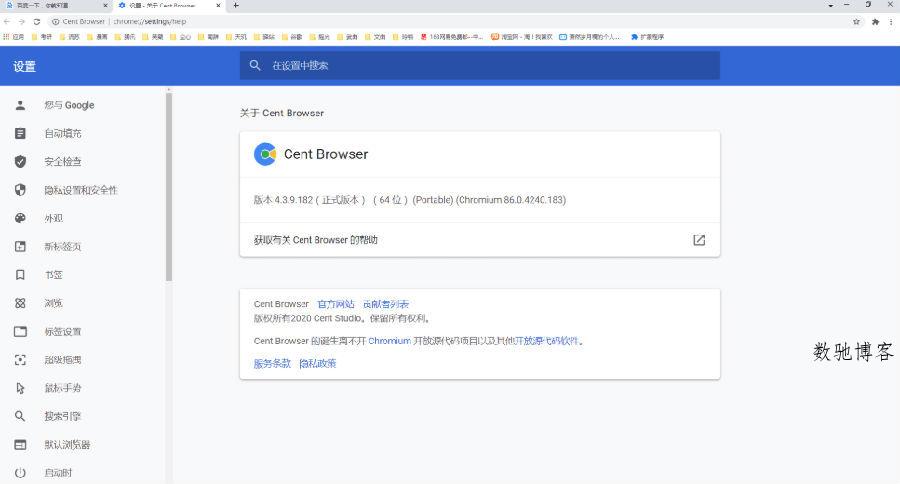Open the 超级拖拽 drag icon
The height and width of the screenshot is (484, 900).
coord(20,360)
